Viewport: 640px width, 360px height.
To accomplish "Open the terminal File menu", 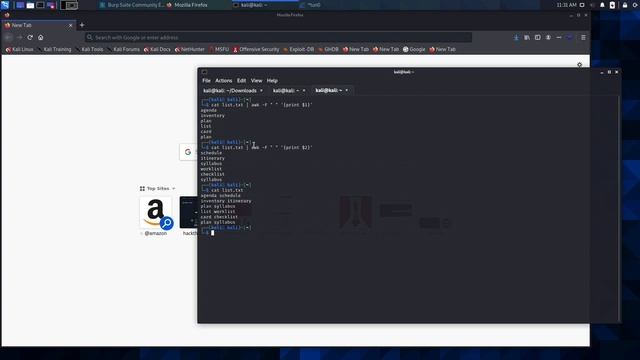I will pyautogui.click(x=206, y=81).
